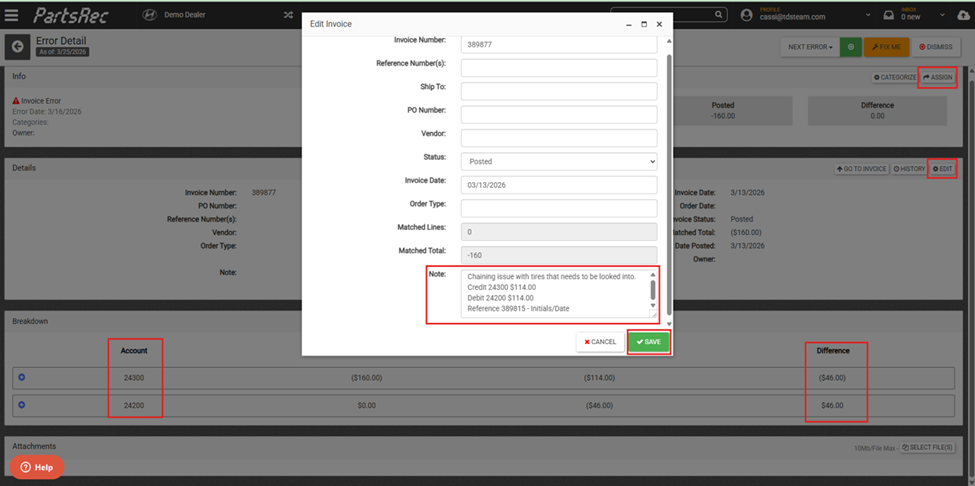This screenshot has width=975, height=486.
Task: Click Select File(s) for attachments
Action: click(x=927, y=447)
